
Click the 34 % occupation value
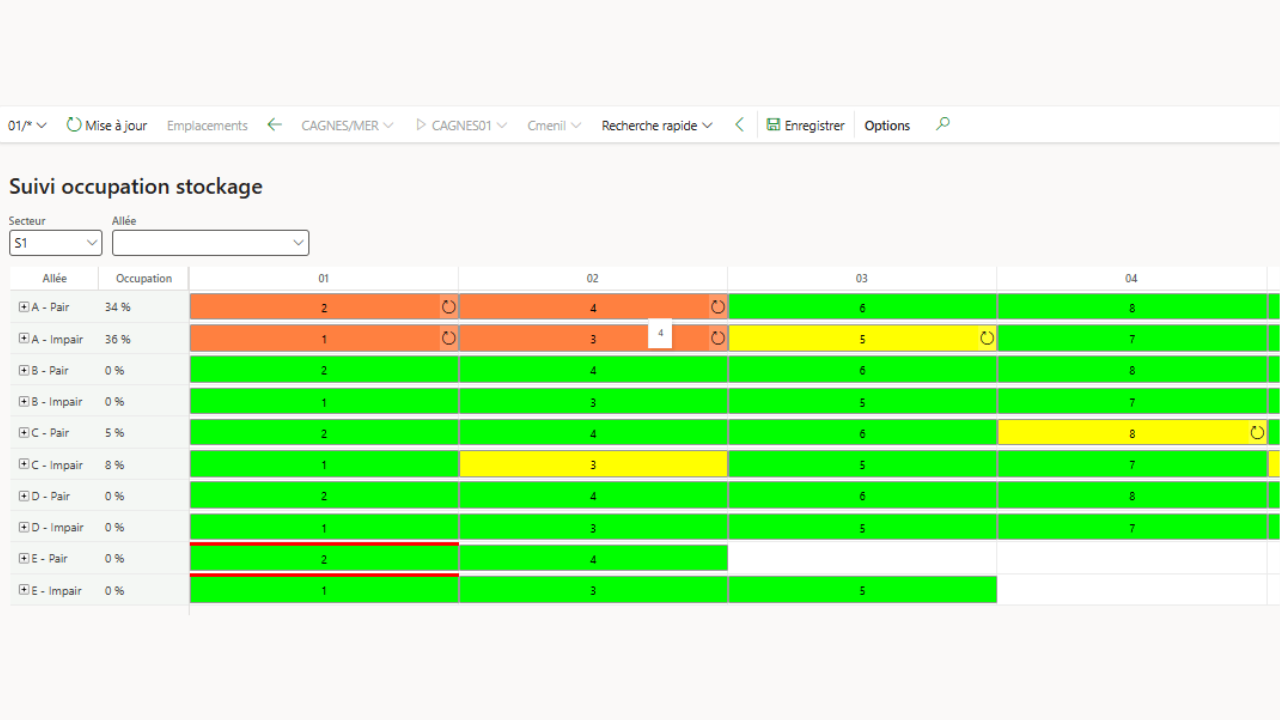click(118, 307)
